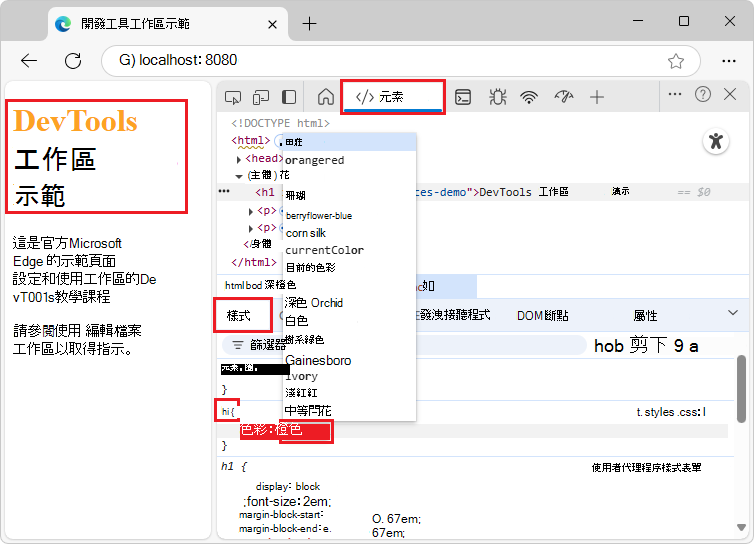Expand the second p element node
The height and width of the screenshot is (544, 754).
[251, 228]
